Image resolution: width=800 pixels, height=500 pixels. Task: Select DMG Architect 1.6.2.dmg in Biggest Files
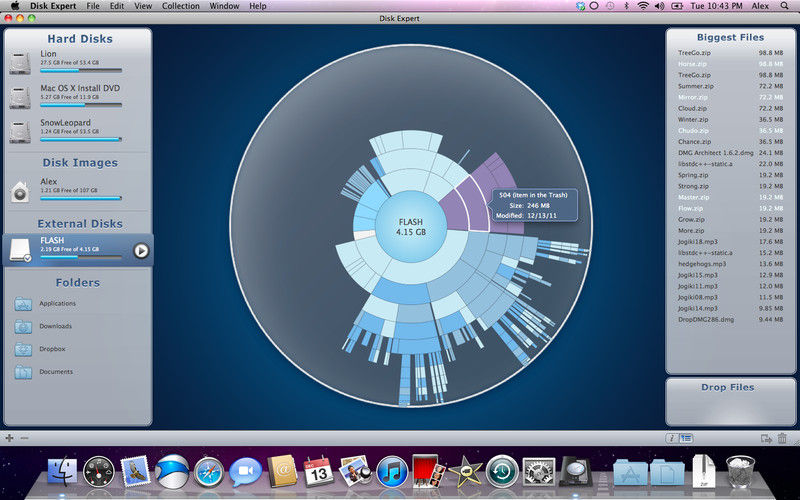click(x=730, y=153)
